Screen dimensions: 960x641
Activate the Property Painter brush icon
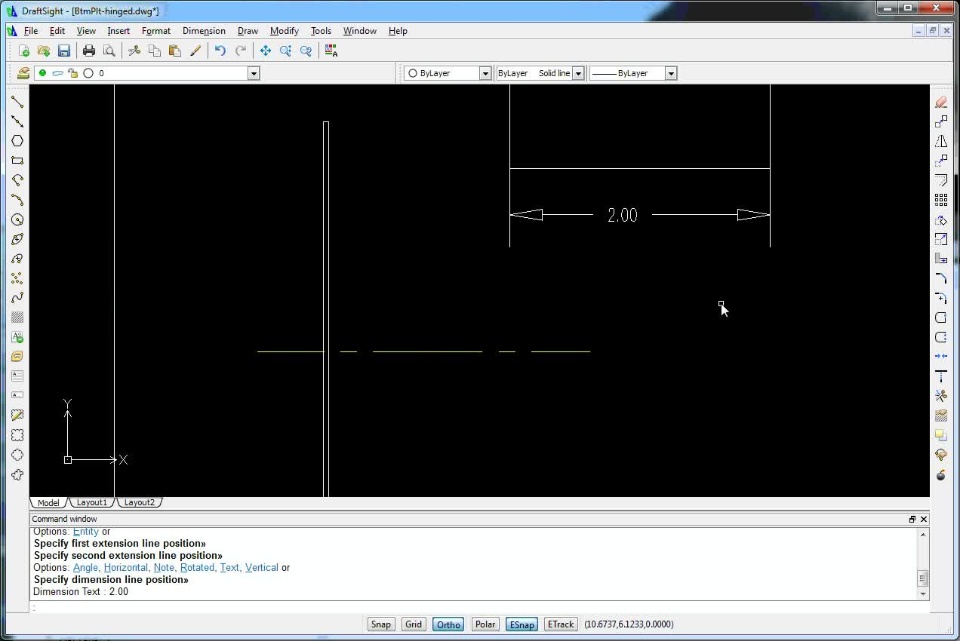(x=195, y=51)
